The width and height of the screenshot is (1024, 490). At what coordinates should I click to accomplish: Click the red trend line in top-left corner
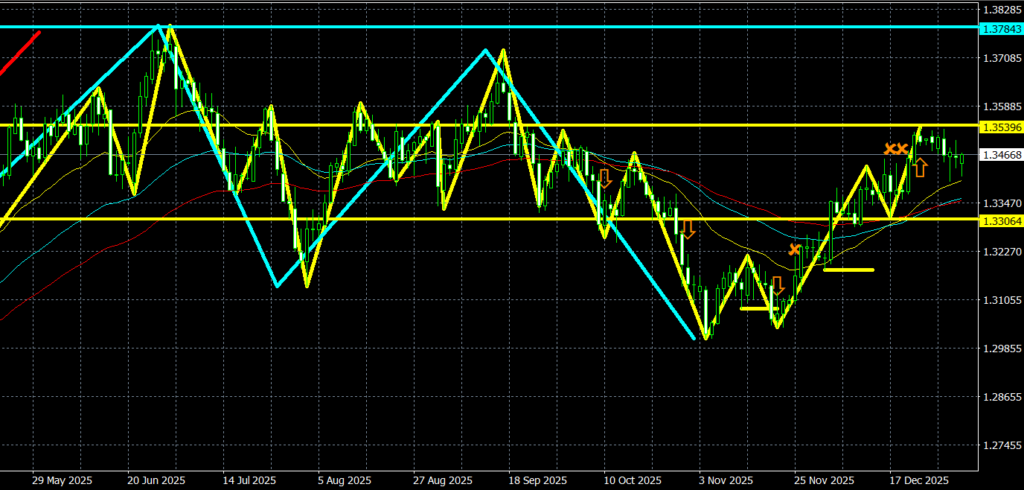tap(20, 53)
